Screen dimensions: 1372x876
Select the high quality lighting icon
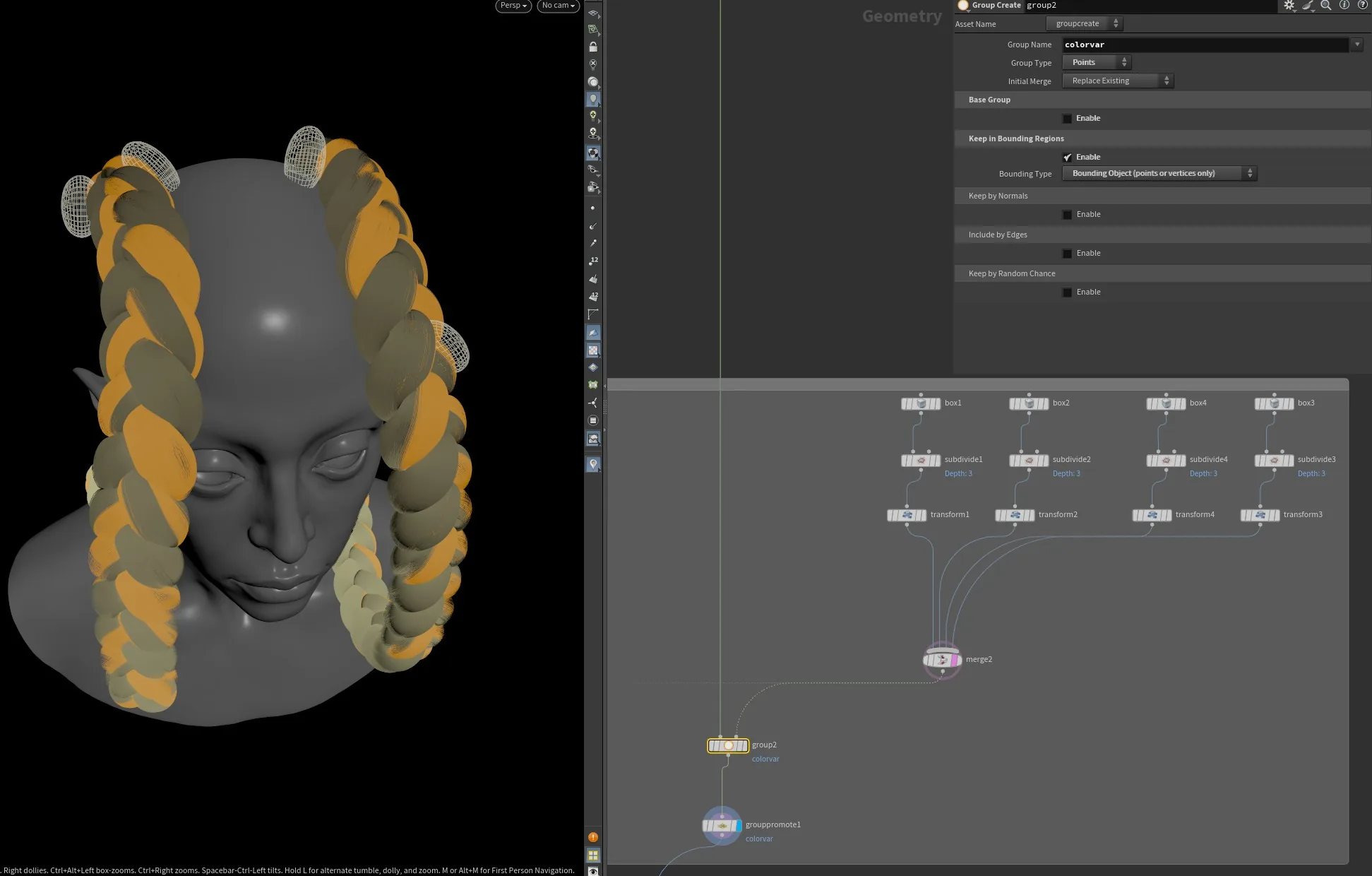tap(593, 115)
